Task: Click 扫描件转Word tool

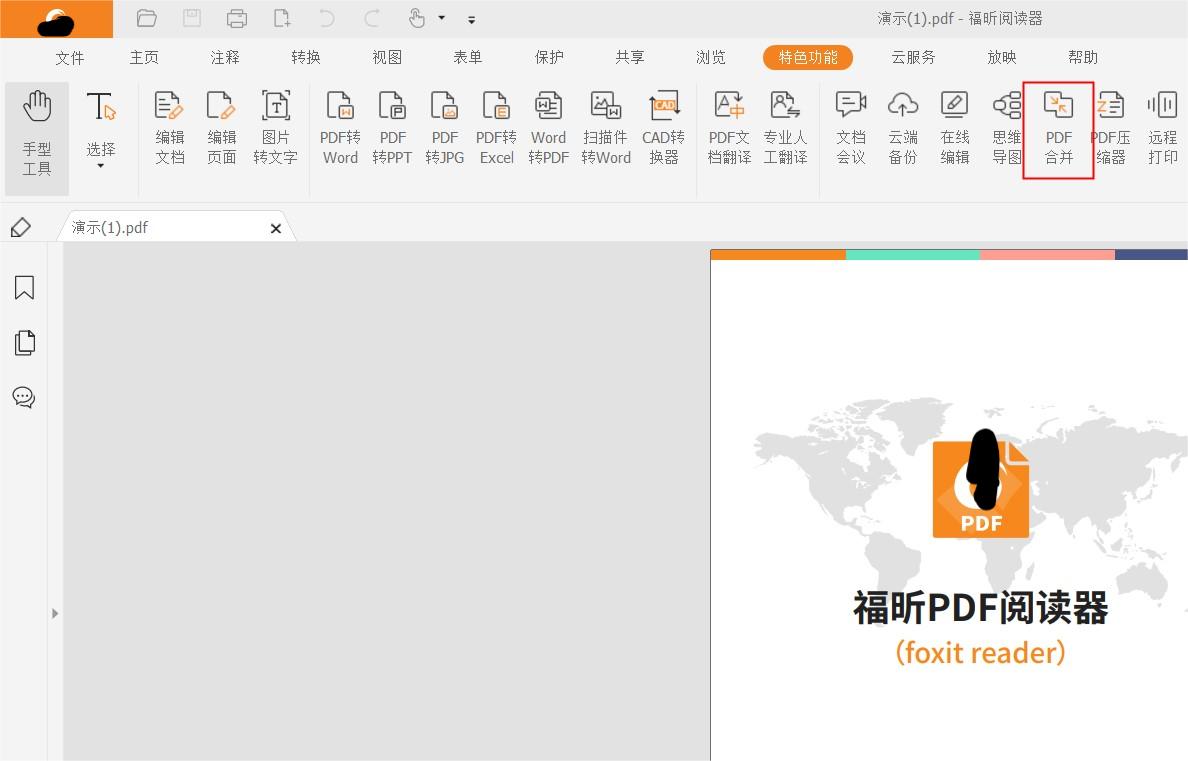Action: tap(606, 127)
